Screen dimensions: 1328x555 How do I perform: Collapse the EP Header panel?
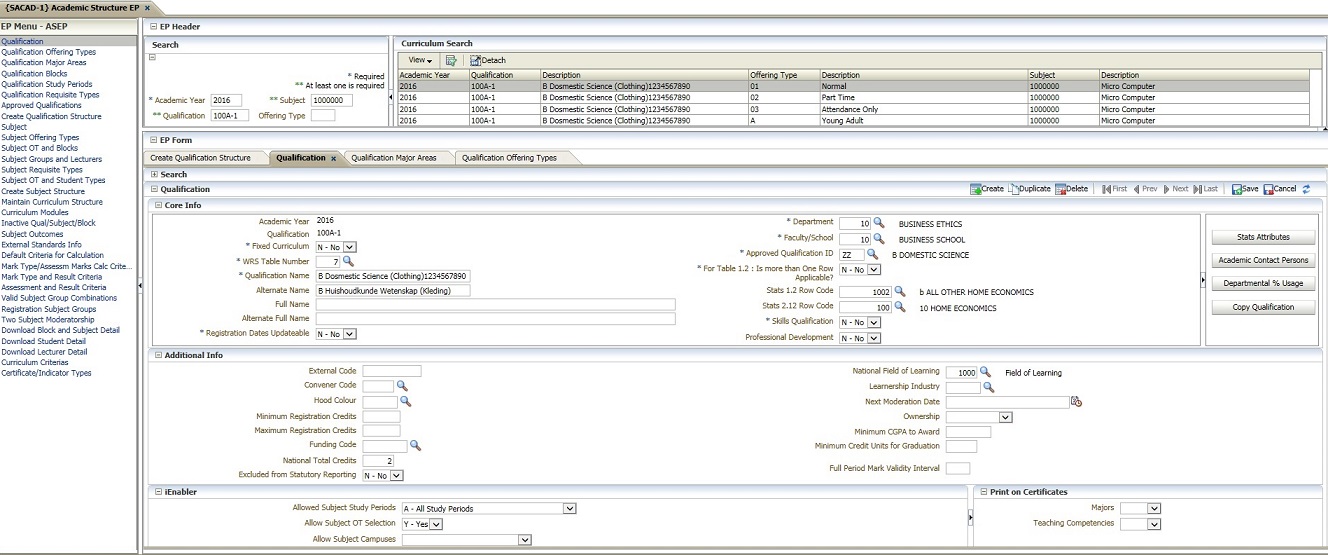(x=152, y=26)
